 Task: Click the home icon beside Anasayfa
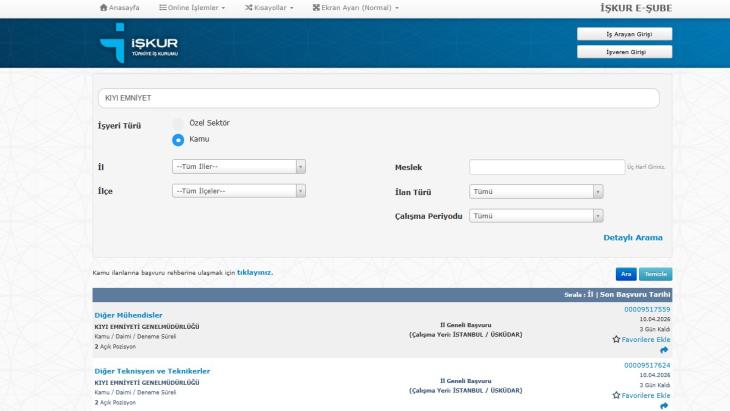(104, 8)
